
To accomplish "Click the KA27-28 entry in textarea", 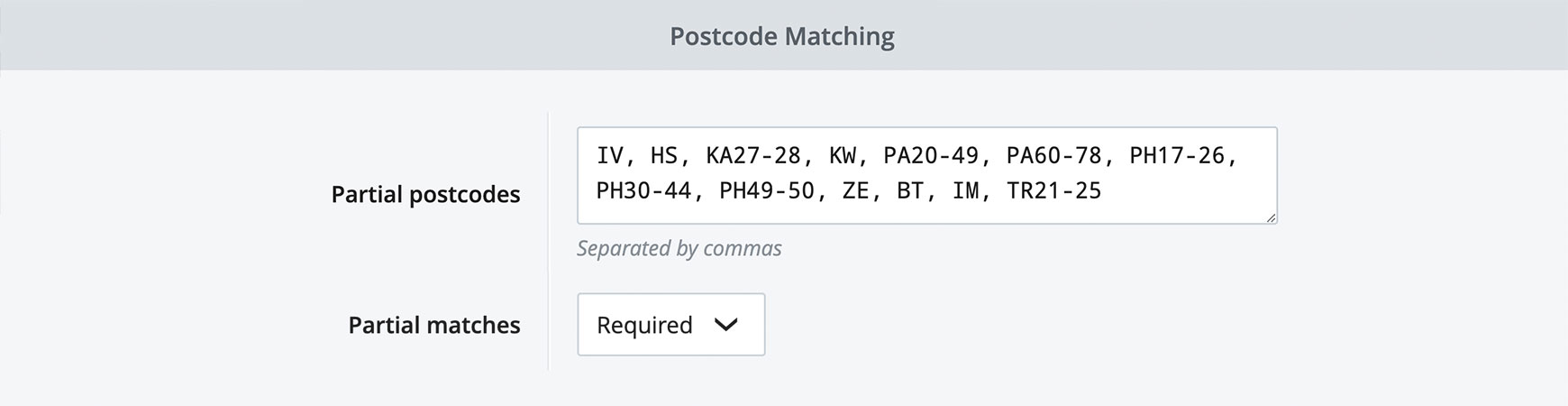I will click(x=753, y=156).
